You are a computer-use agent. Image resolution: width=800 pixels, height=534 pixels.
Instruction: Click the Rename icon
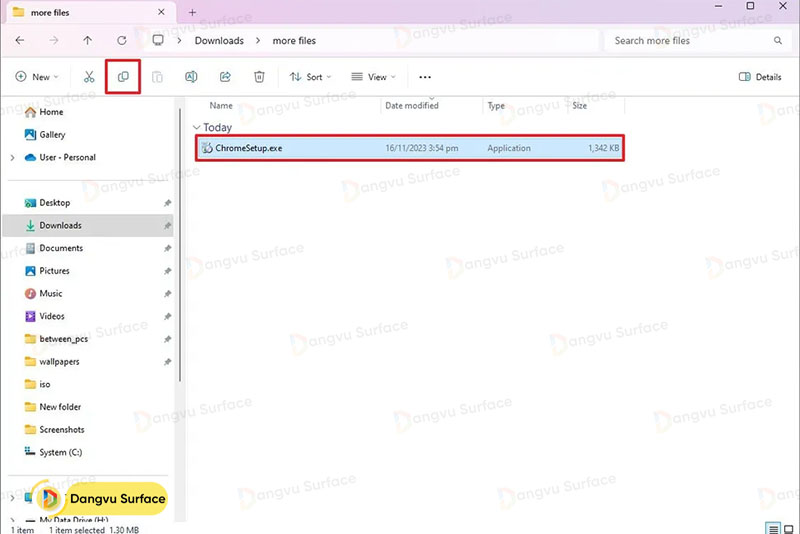tap(191, 77)
